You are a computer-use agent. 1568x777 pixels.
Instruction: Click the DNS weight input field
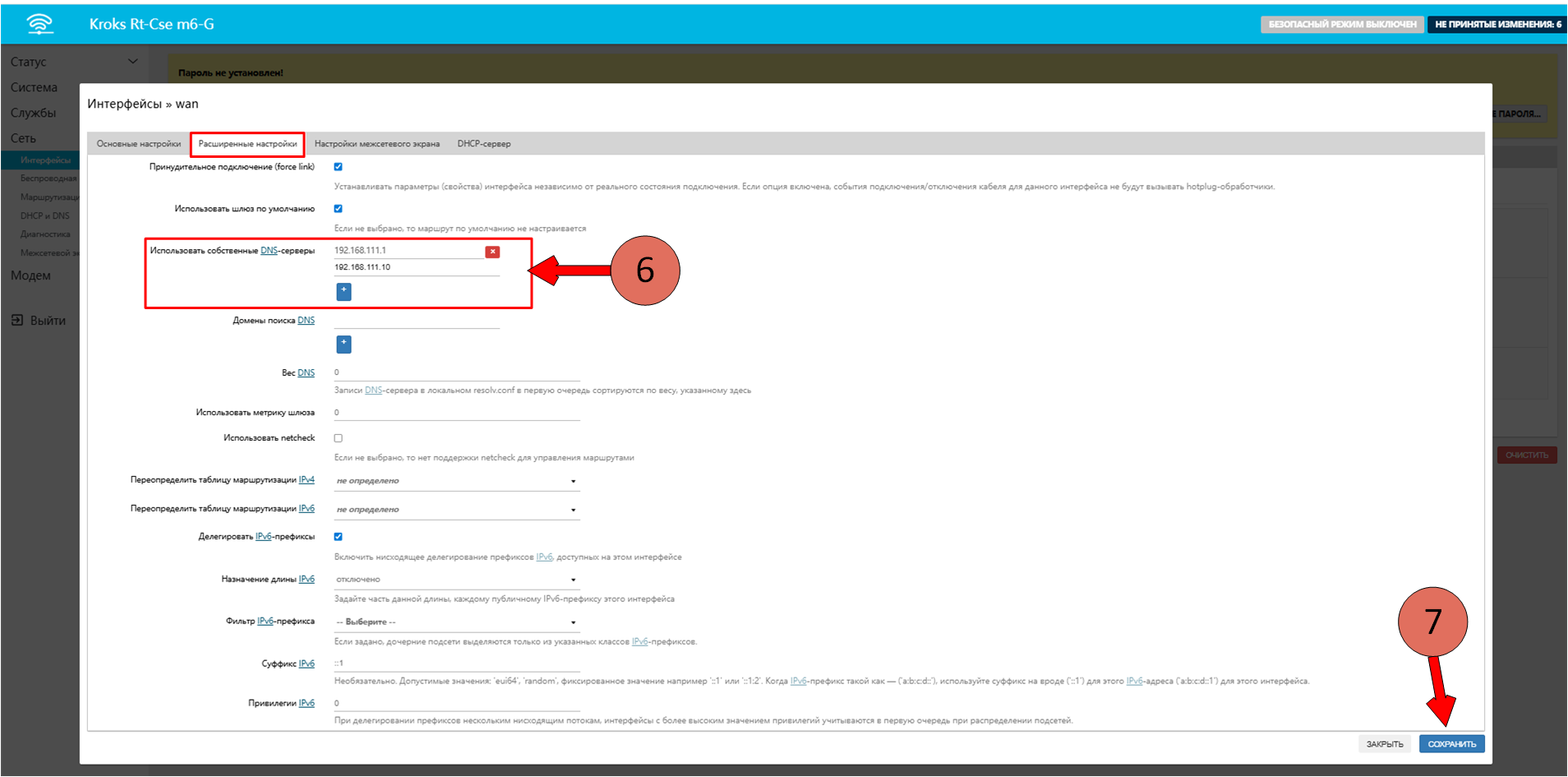(456, 372)
